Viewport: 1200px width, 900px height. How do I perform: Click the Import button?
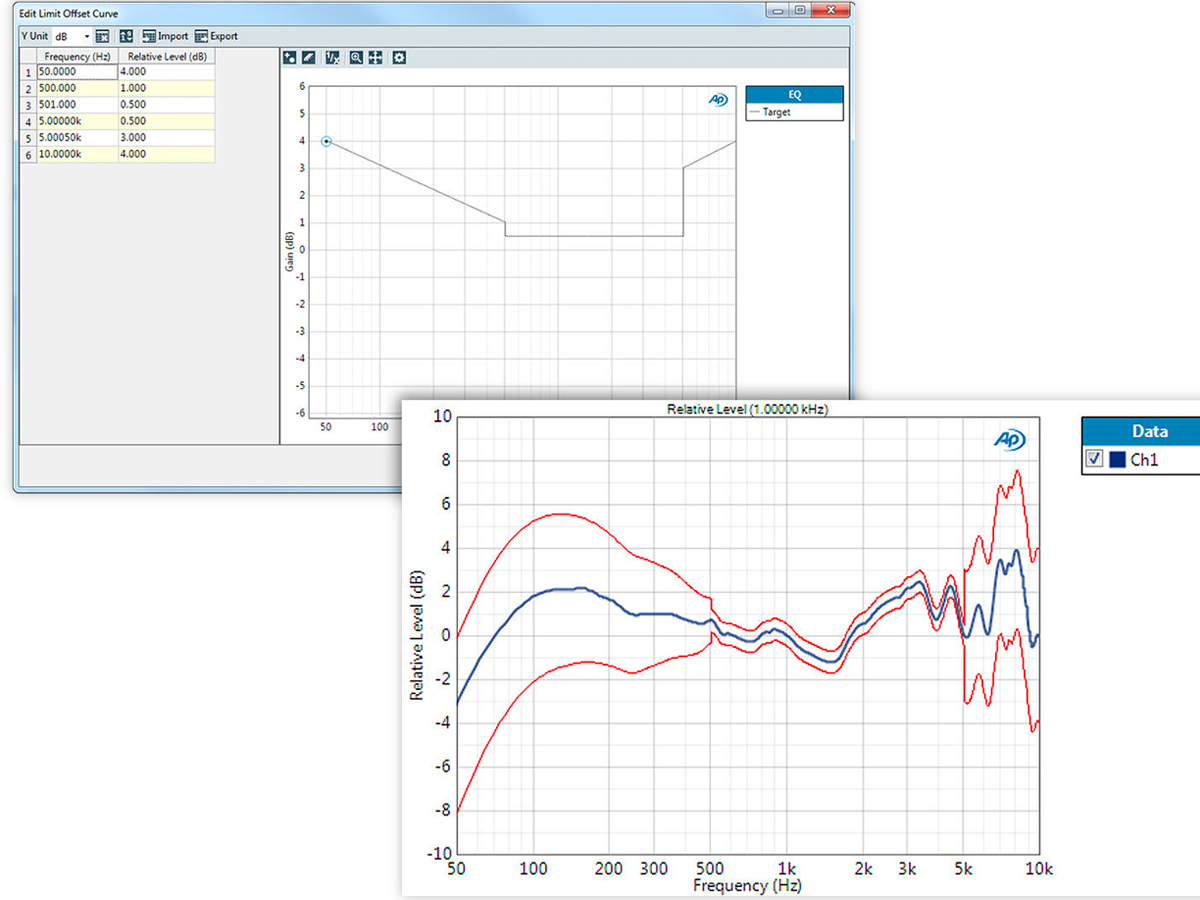click(165, 36)
